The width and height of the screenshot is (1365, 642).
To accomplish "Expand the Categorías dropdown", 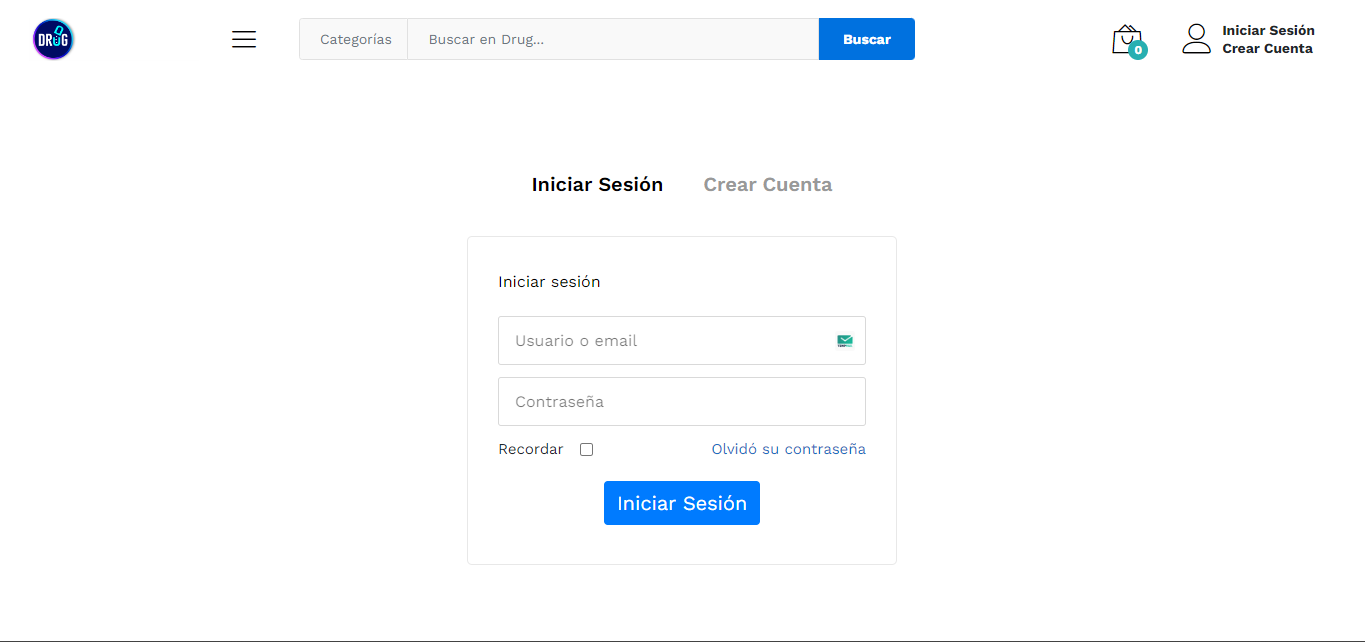I will pyautogui.click(x=355, y=40).
